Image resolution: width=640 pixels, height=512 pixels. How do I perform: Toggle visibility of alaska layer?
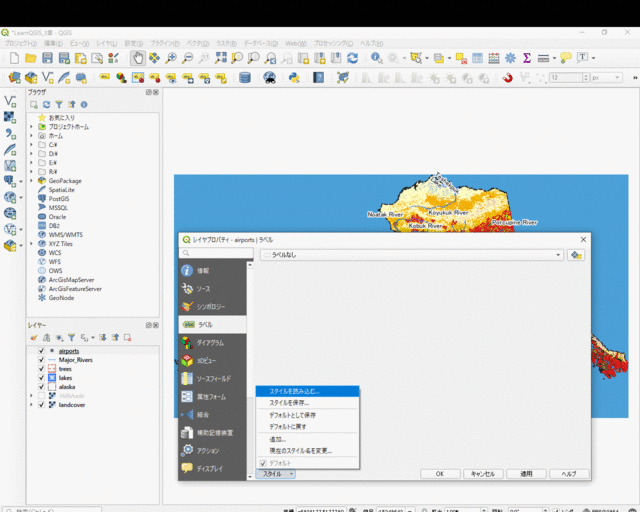(41, 387)
